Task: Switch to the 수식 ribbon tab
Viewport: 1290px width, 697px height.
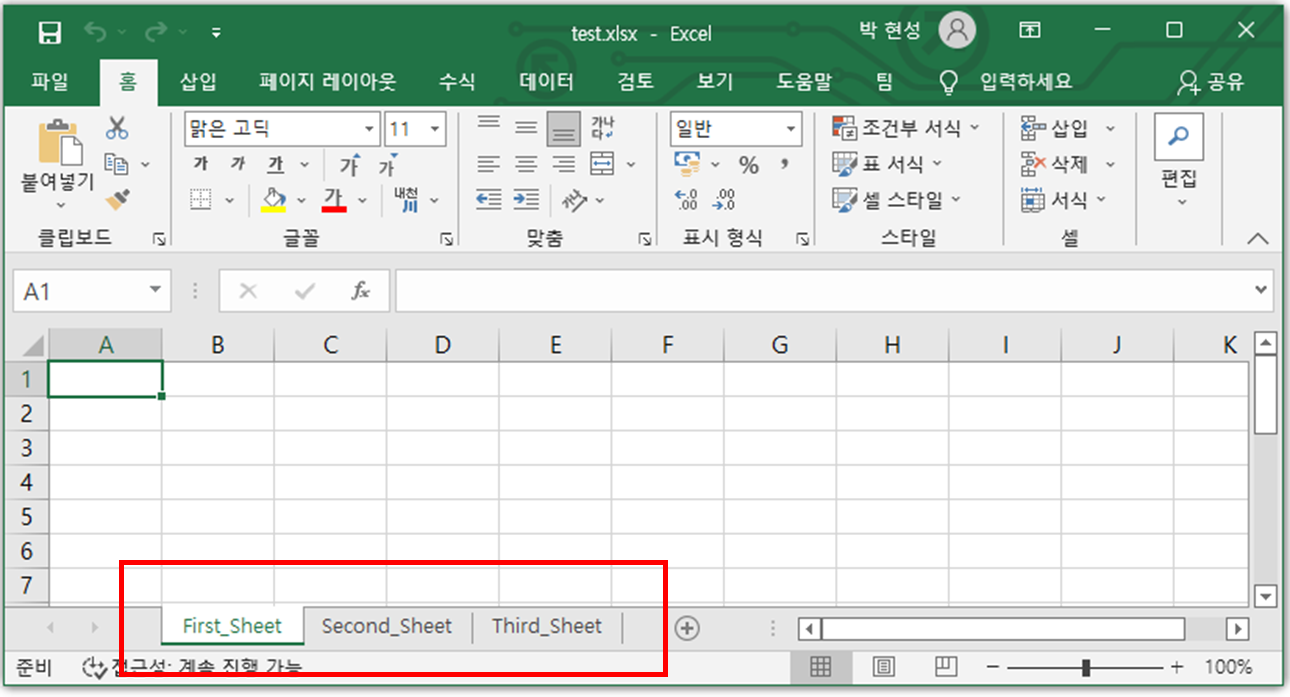Action: (457, 82)
